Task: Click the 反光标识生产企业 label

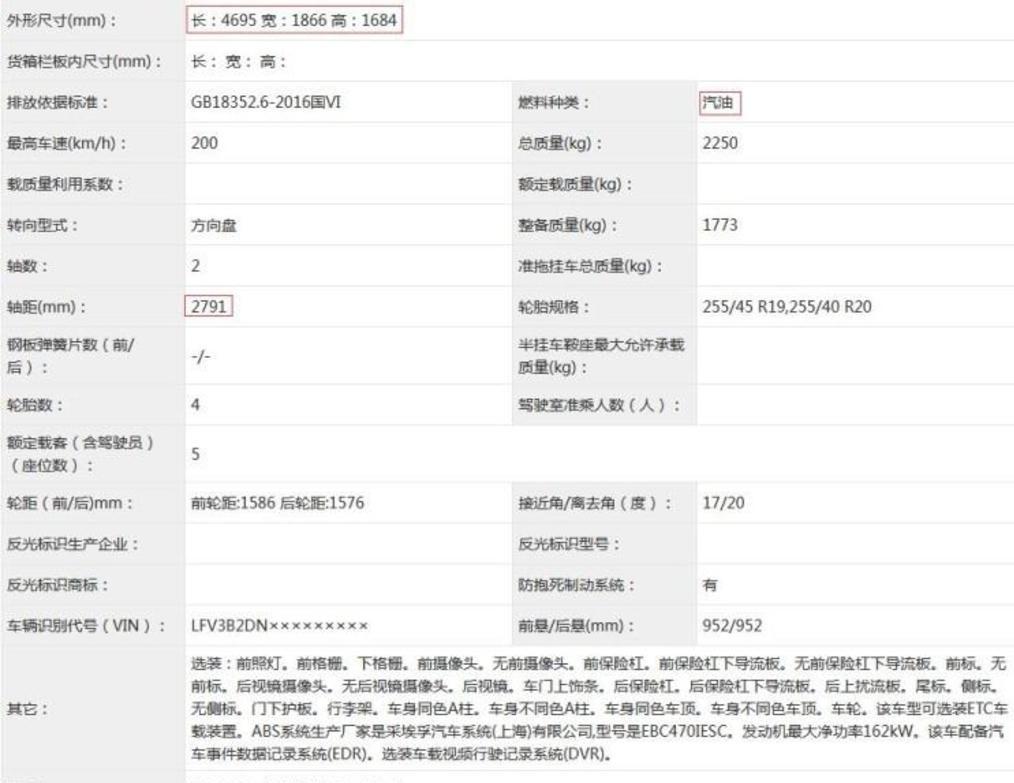Action: [72, 544]
